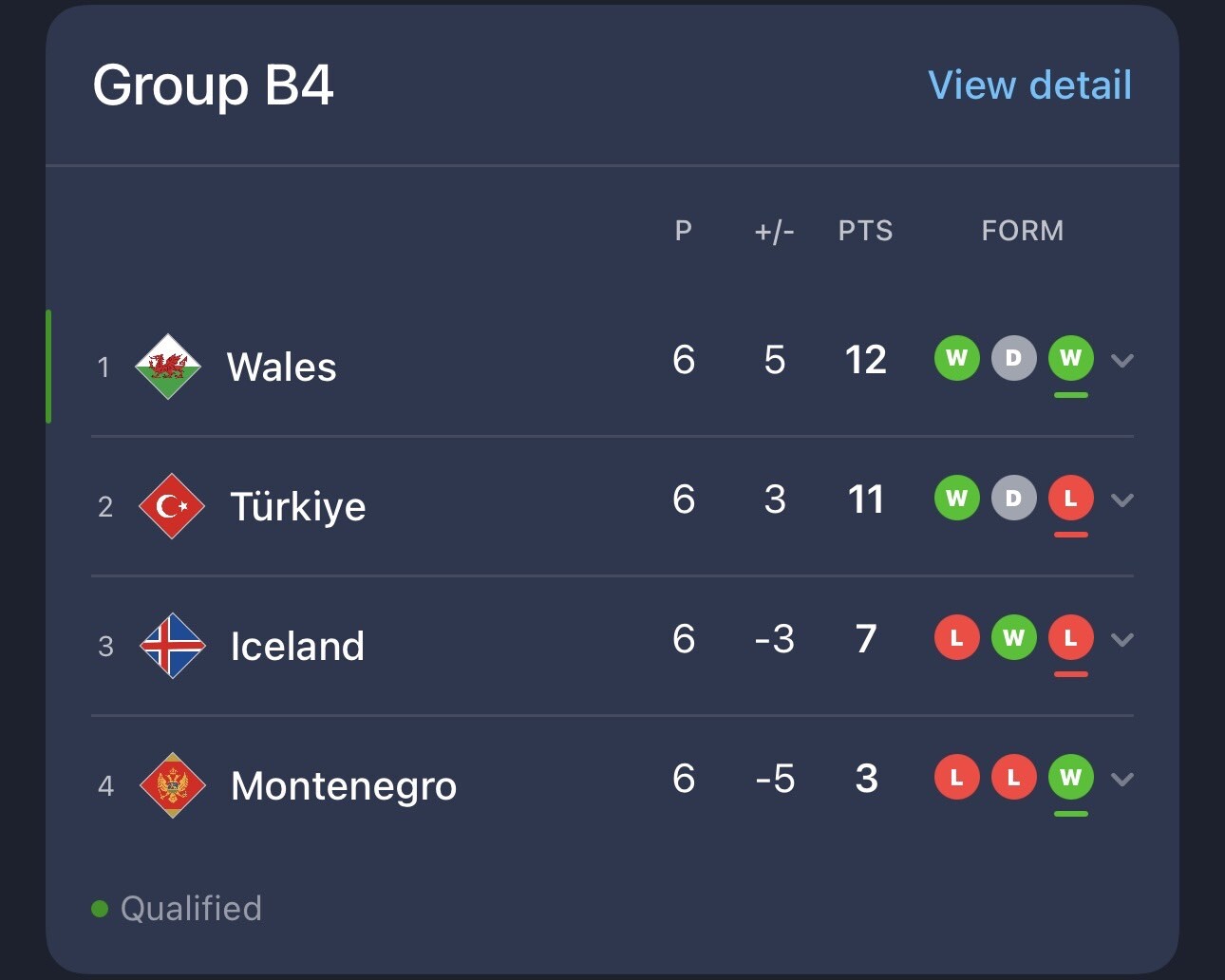This screenshot has height=980, width=1225.
Task: Click the Iceland flag icon
Action: (172, 646)
